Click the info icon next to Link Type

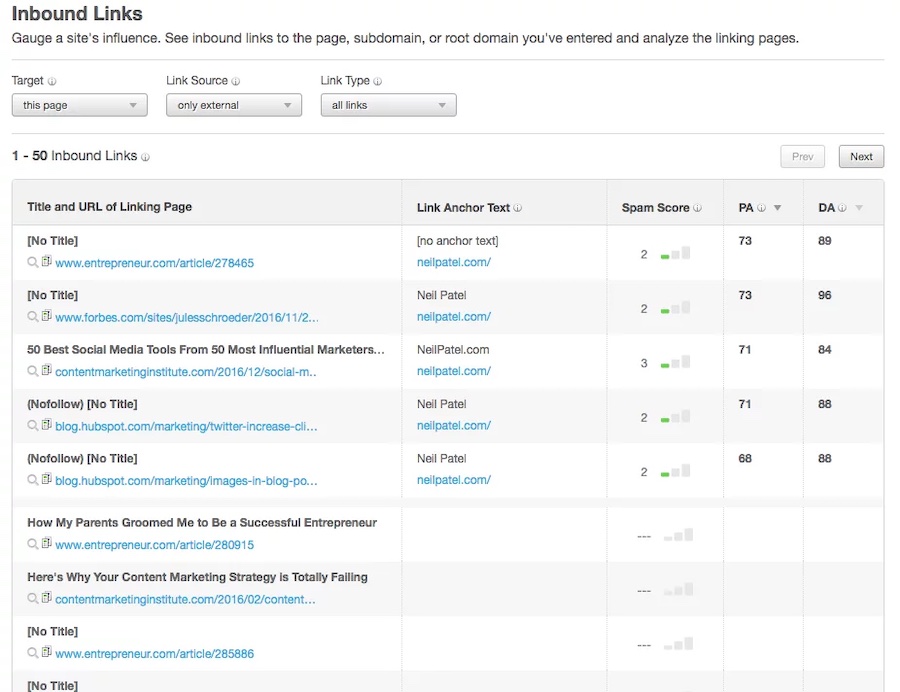[x=377, y=82]
